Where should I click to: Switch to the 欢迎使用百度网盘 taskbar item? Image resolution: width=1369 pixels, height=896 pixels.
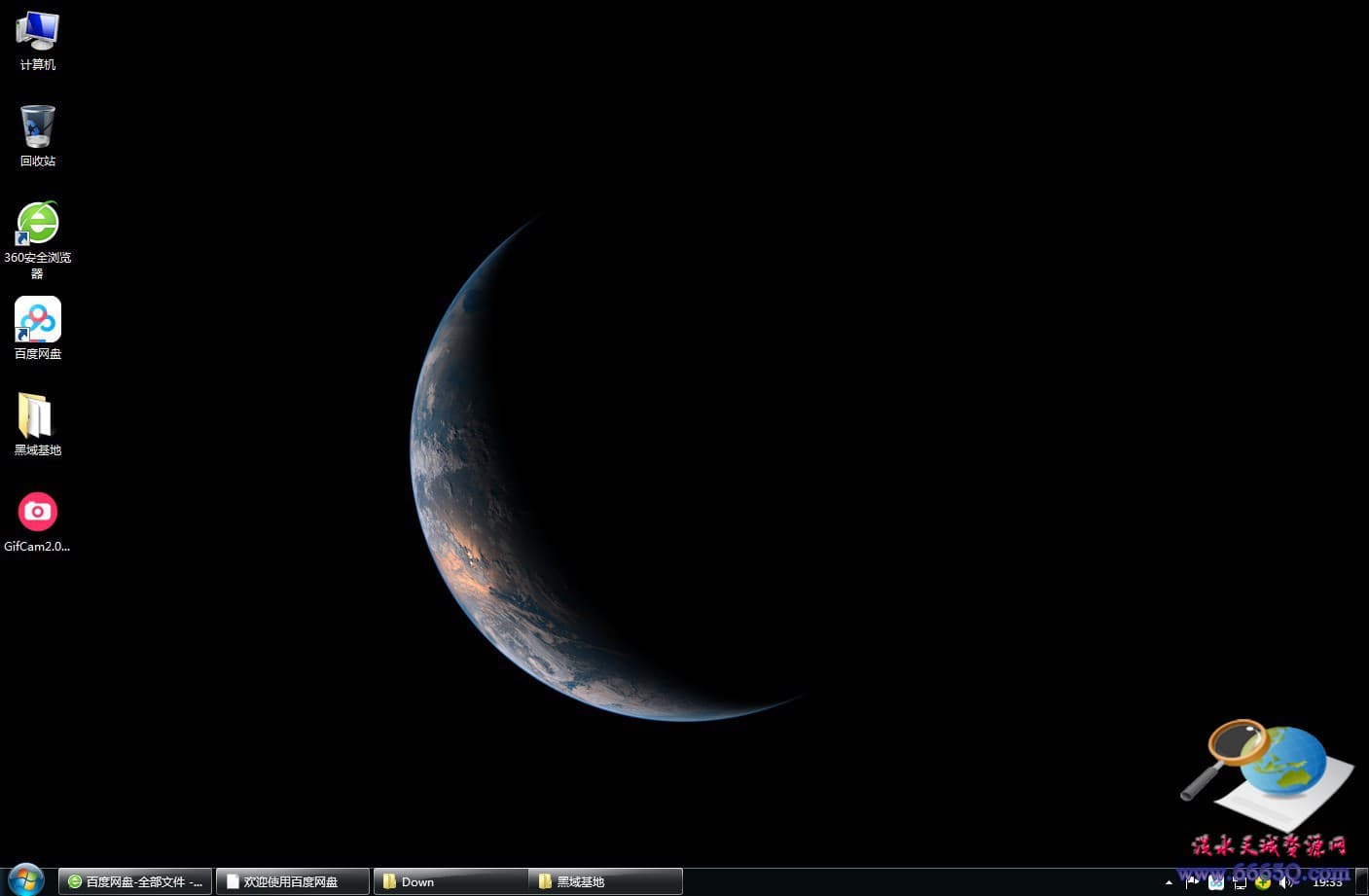pyautogui.click(x=292, y=881)
